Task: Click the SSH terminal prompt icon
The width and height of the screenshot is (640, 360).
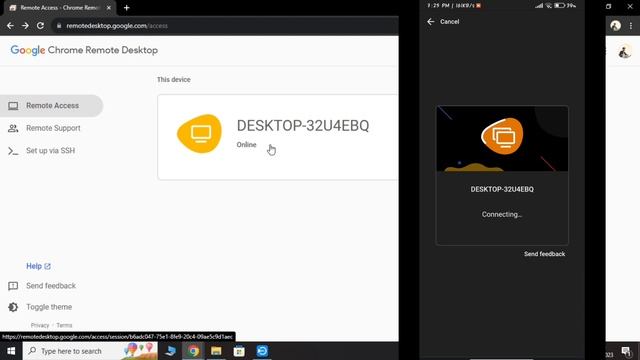Action: (13, 151)
